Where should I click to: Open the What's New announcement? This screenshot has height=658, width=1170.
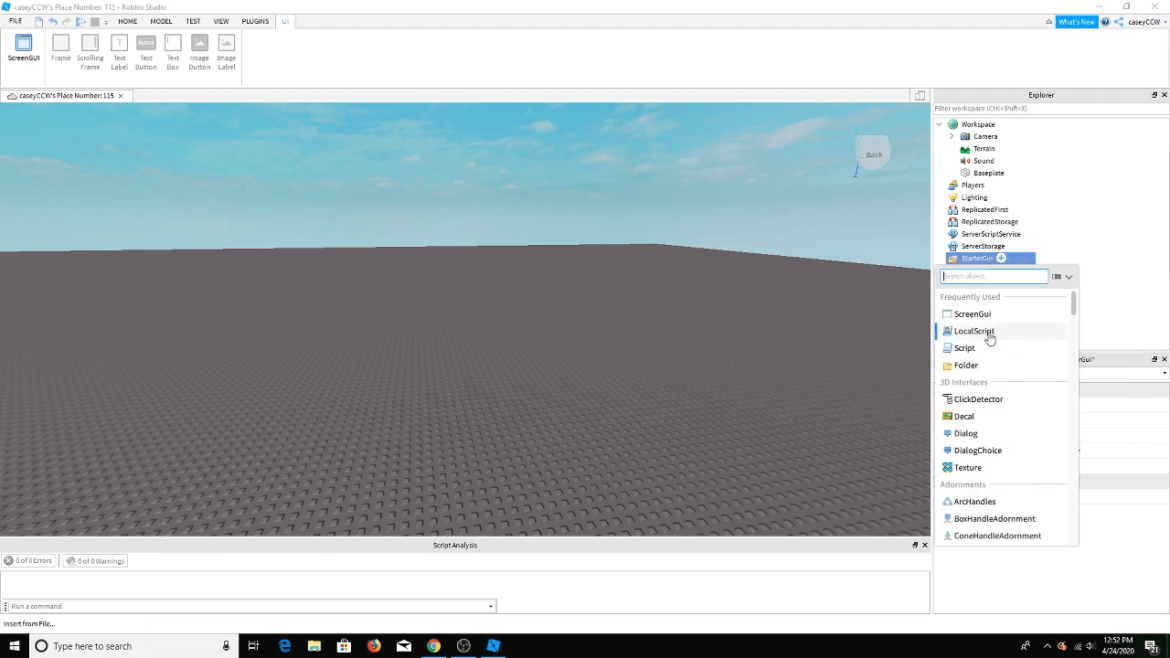tap(1076, 20)
